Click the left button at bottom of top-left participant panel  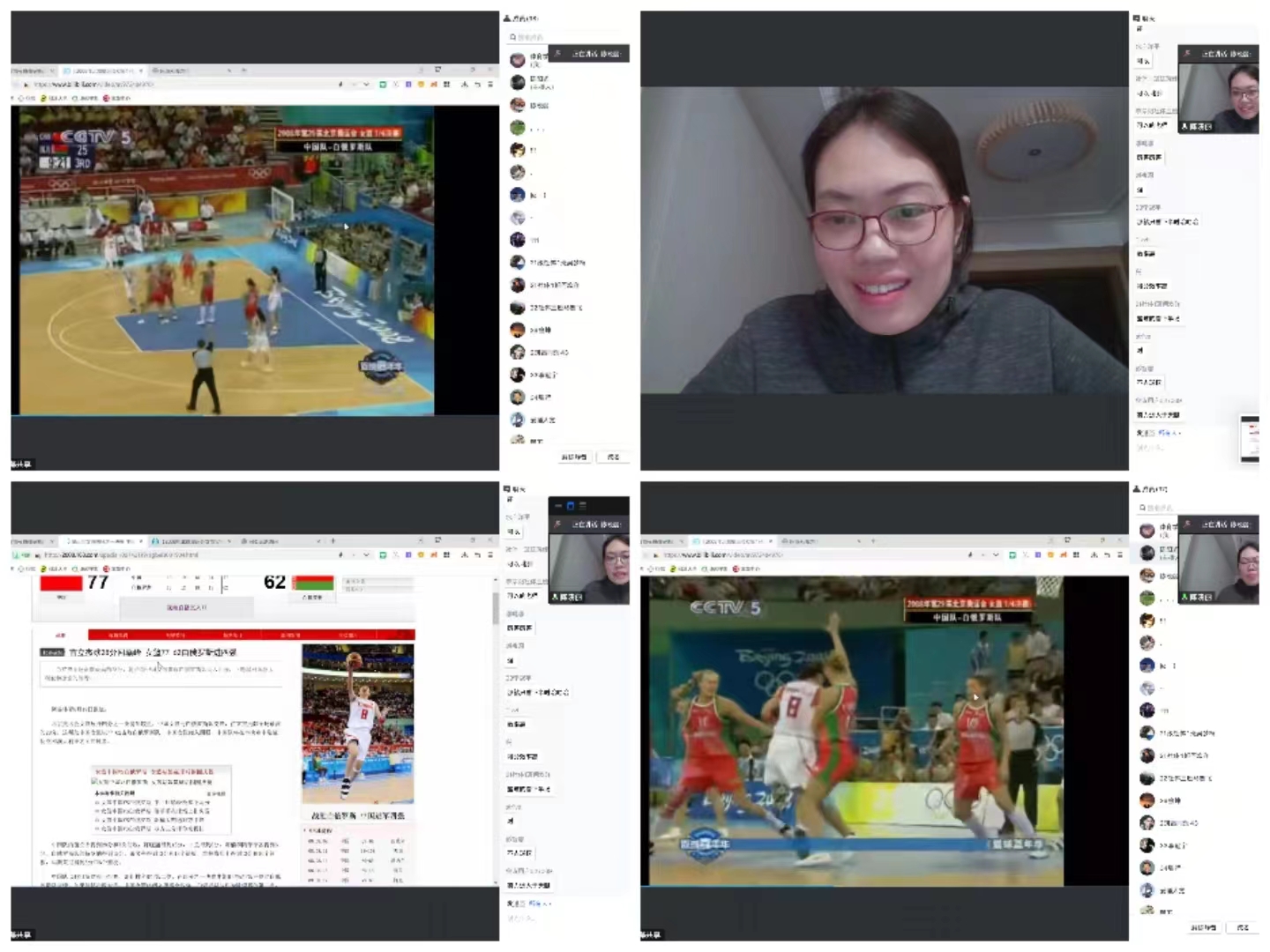[574, 457]
